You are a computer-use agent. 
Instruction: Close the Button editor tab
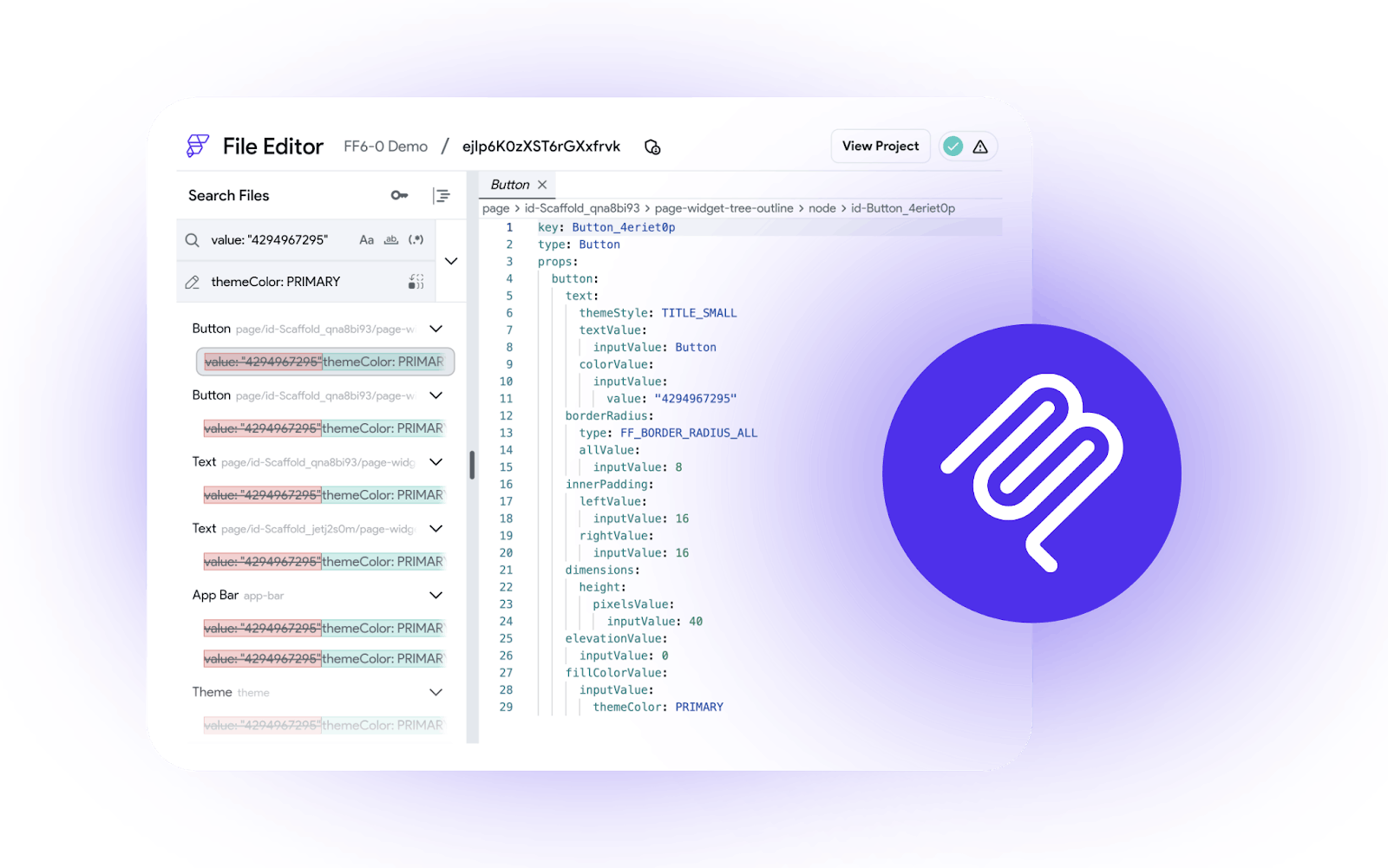click(542, 185)
